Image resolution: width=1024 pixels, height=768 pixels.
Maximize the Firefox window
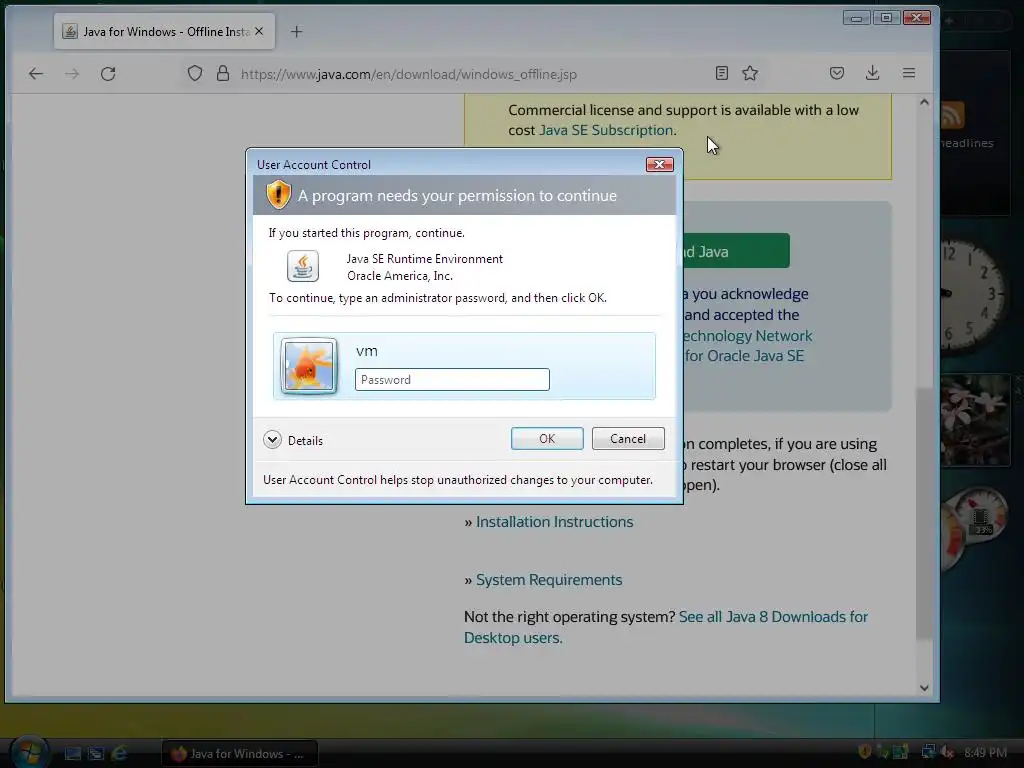886,18
